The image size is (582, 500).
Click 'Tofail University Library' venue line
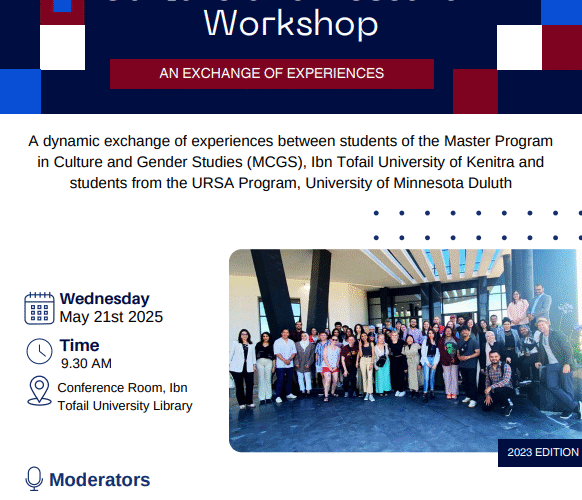click(125, 406)
